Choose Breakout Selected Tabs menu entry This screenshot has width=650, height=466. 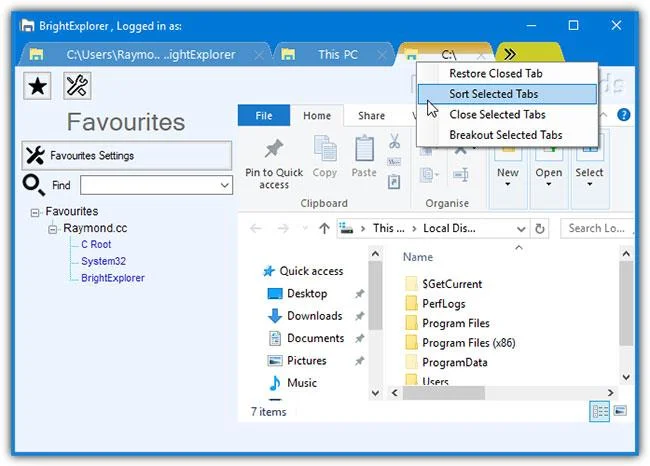click(507, 135)
